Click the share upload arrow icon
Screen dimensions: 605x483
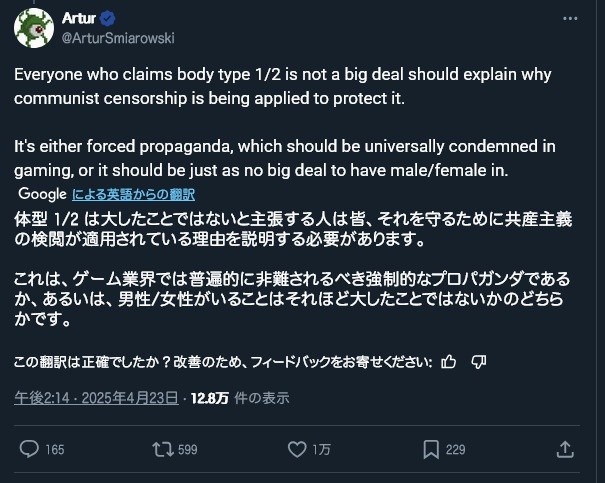click(x=564, y=449)
